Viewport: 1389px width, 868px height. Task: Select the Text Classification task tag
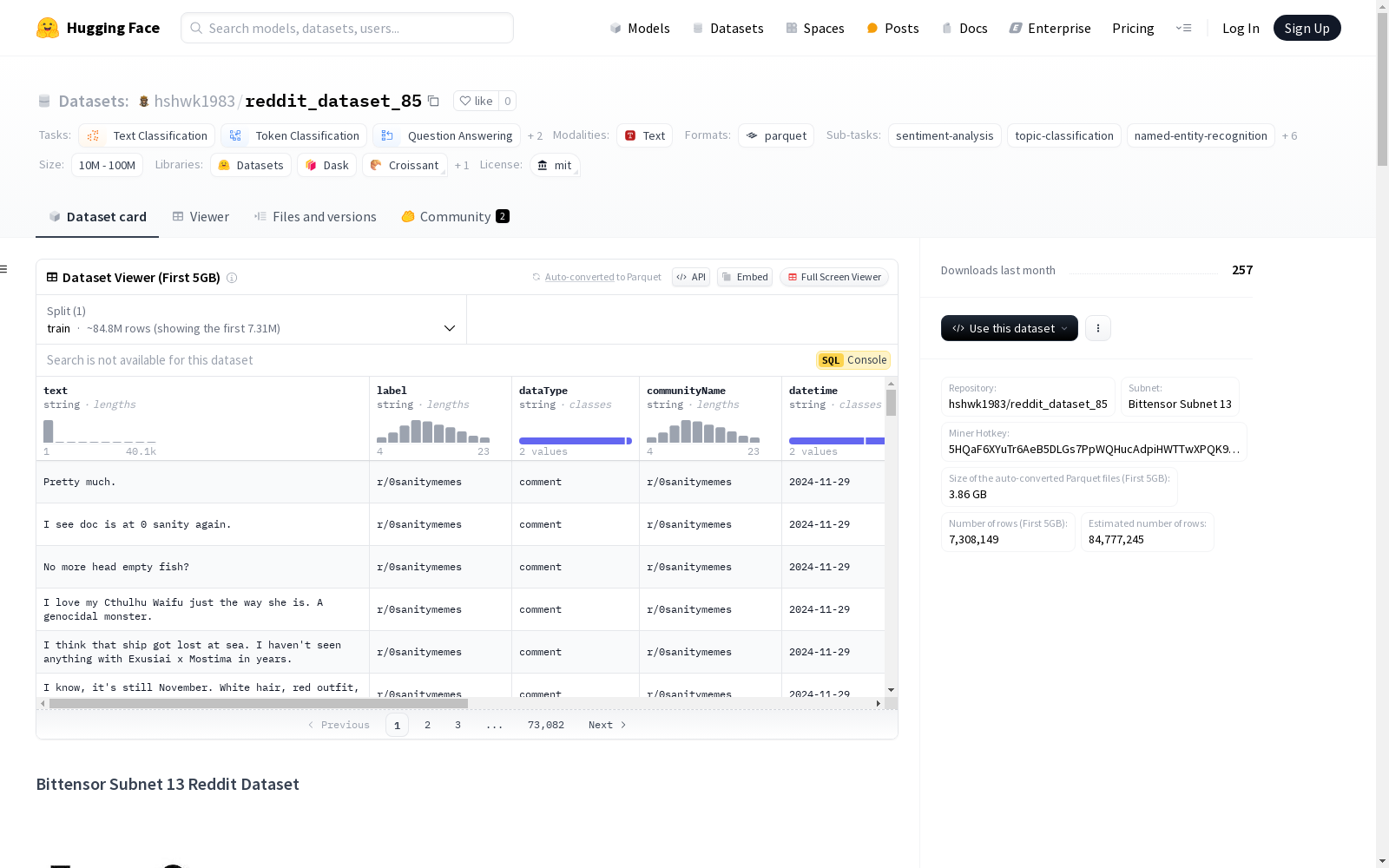[x=147, y=135]
